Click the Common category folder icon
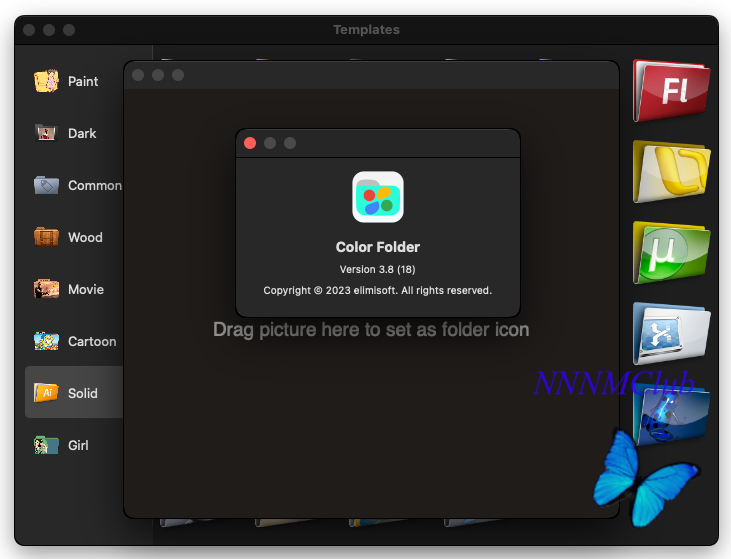Image resolution: width=731 pixels, height=559 pixels. pyautogui.click(x=46, y=185)
